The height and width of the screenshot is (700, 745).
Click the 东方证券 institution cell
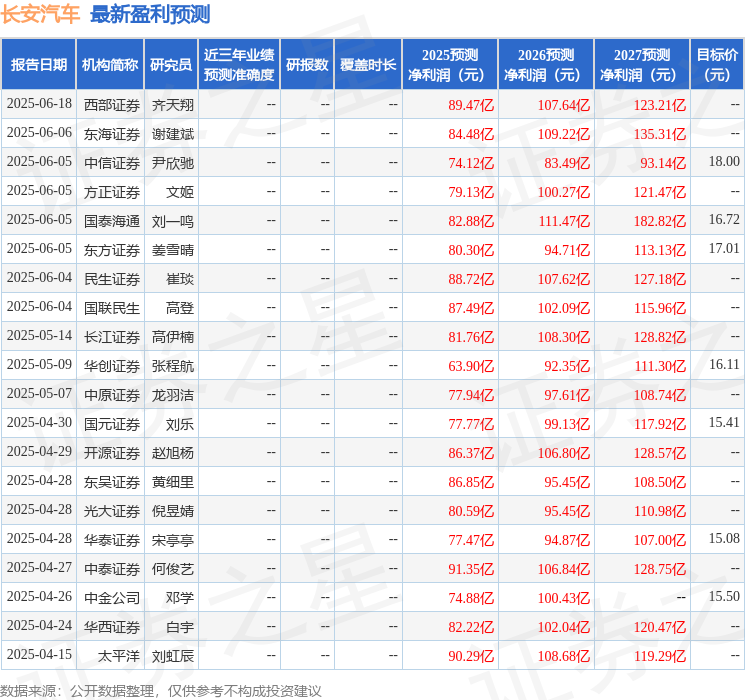[112, 250]
